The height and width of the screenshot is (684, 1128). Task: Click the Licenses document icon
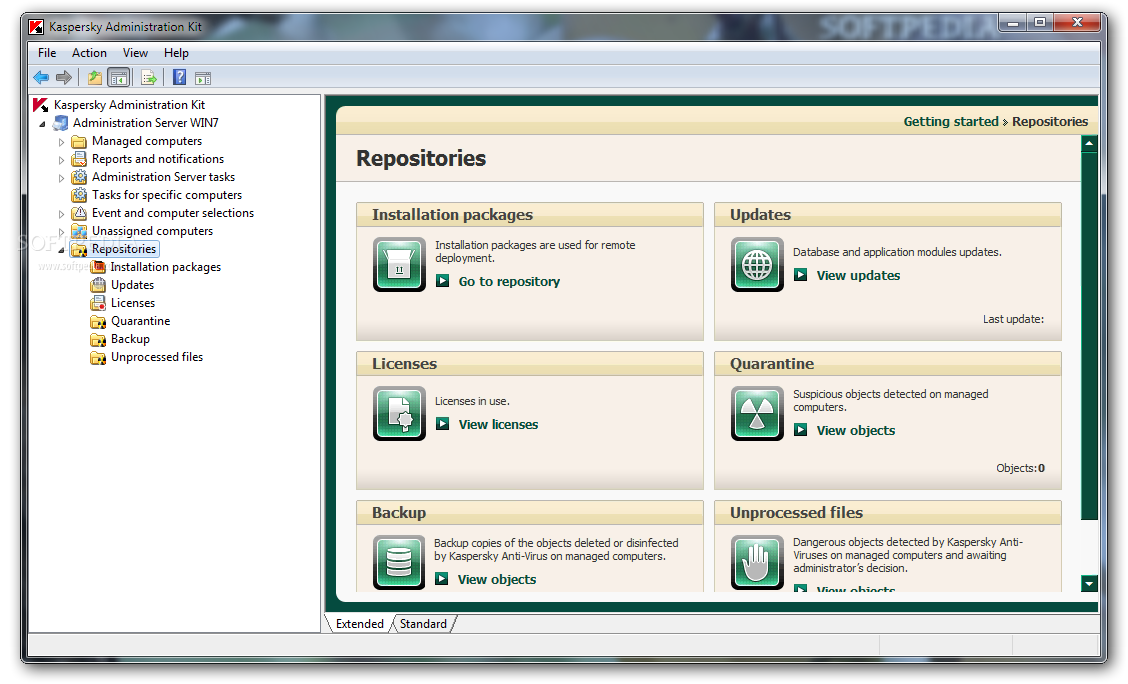(399, 414)
